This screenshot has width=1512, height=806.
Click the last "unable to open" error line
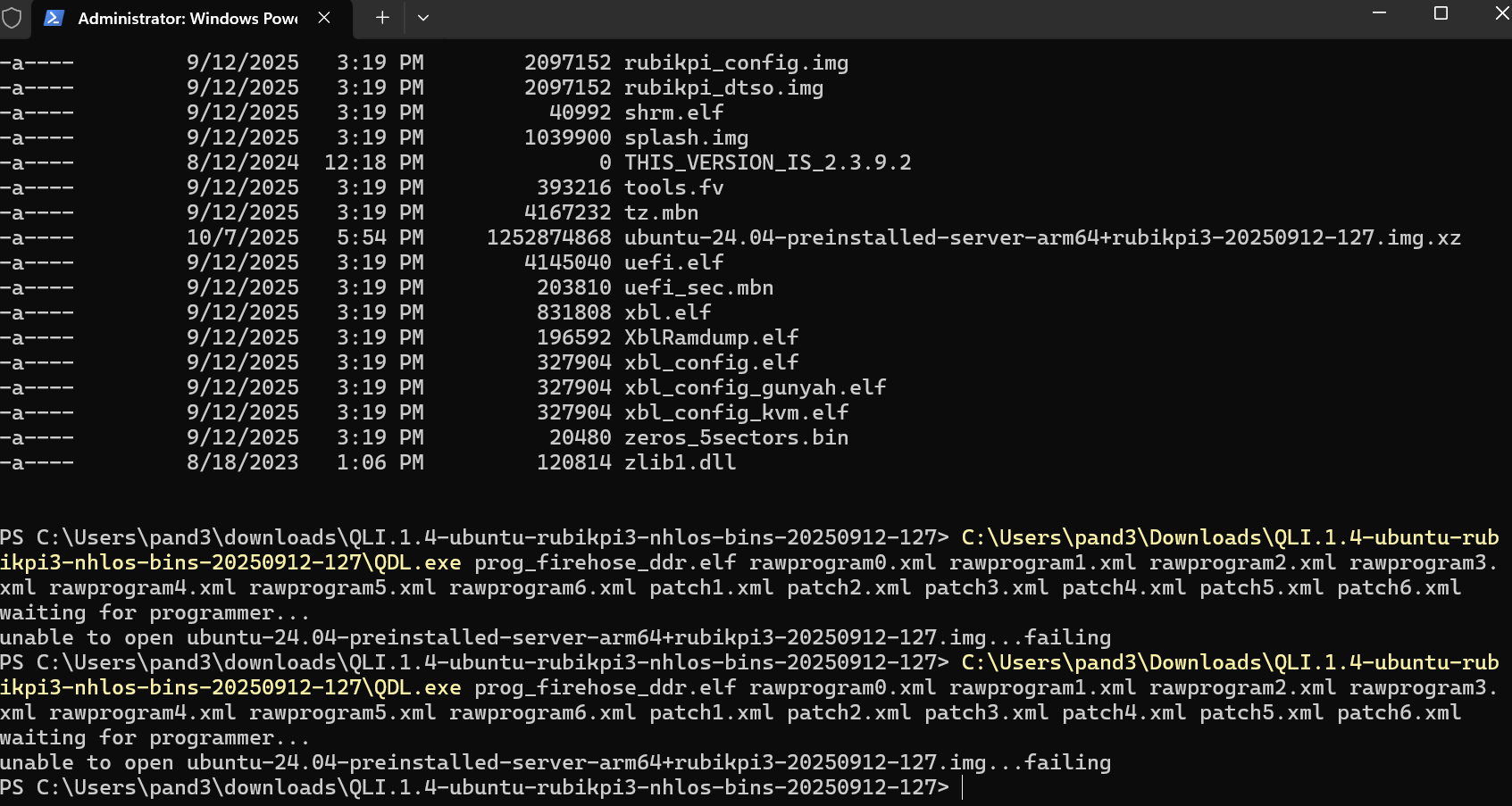click(555, 762)
